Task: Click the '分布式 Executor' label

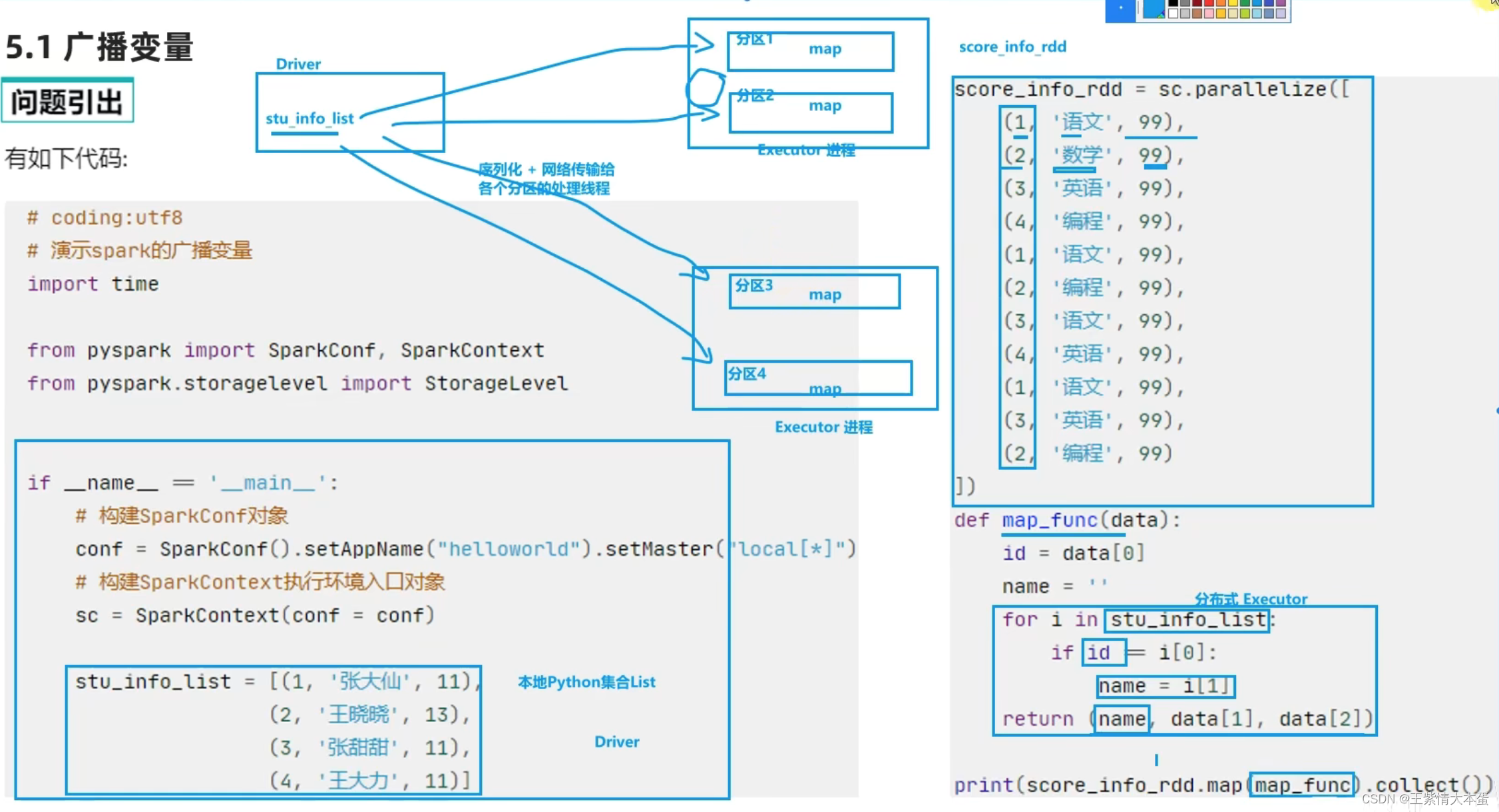Action: [x=1251, y=599]
